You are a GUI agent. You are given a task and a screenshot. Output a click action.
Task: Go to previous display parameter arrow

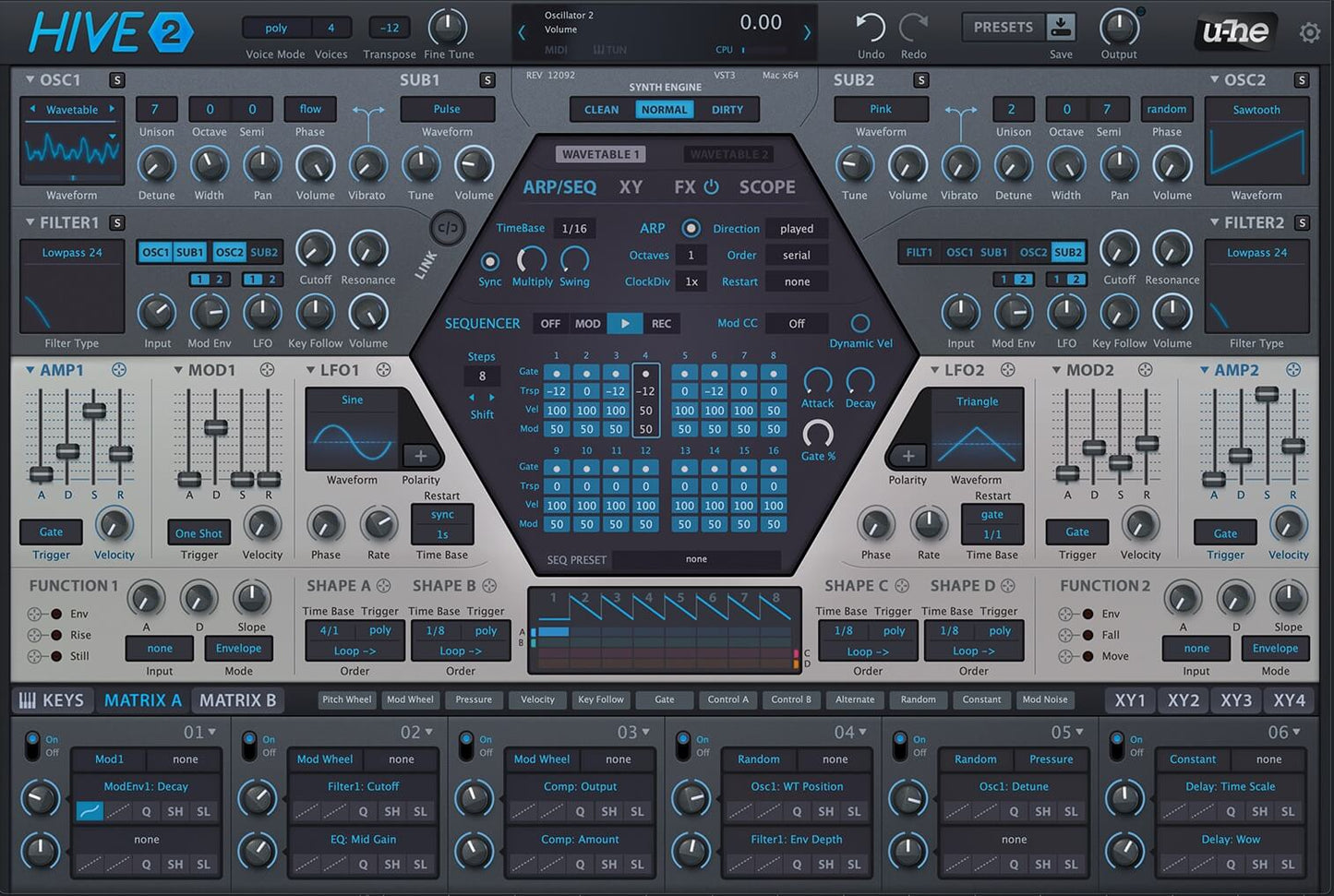pos(522,33)
